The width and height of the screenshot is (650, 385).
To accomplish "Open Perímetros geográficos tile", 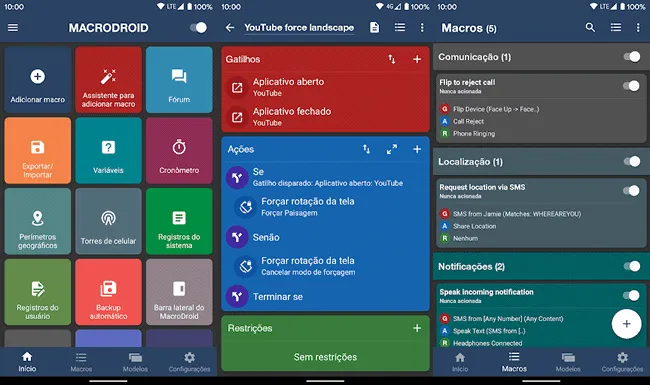I will (38, 221).
